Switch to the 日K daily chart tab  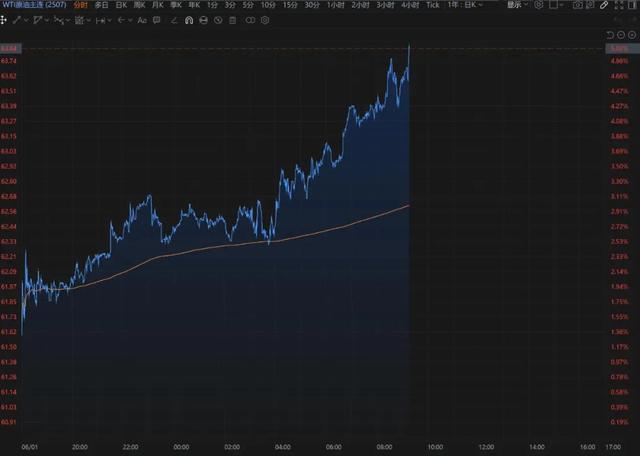pyautogui.click(x=121, y=5)
